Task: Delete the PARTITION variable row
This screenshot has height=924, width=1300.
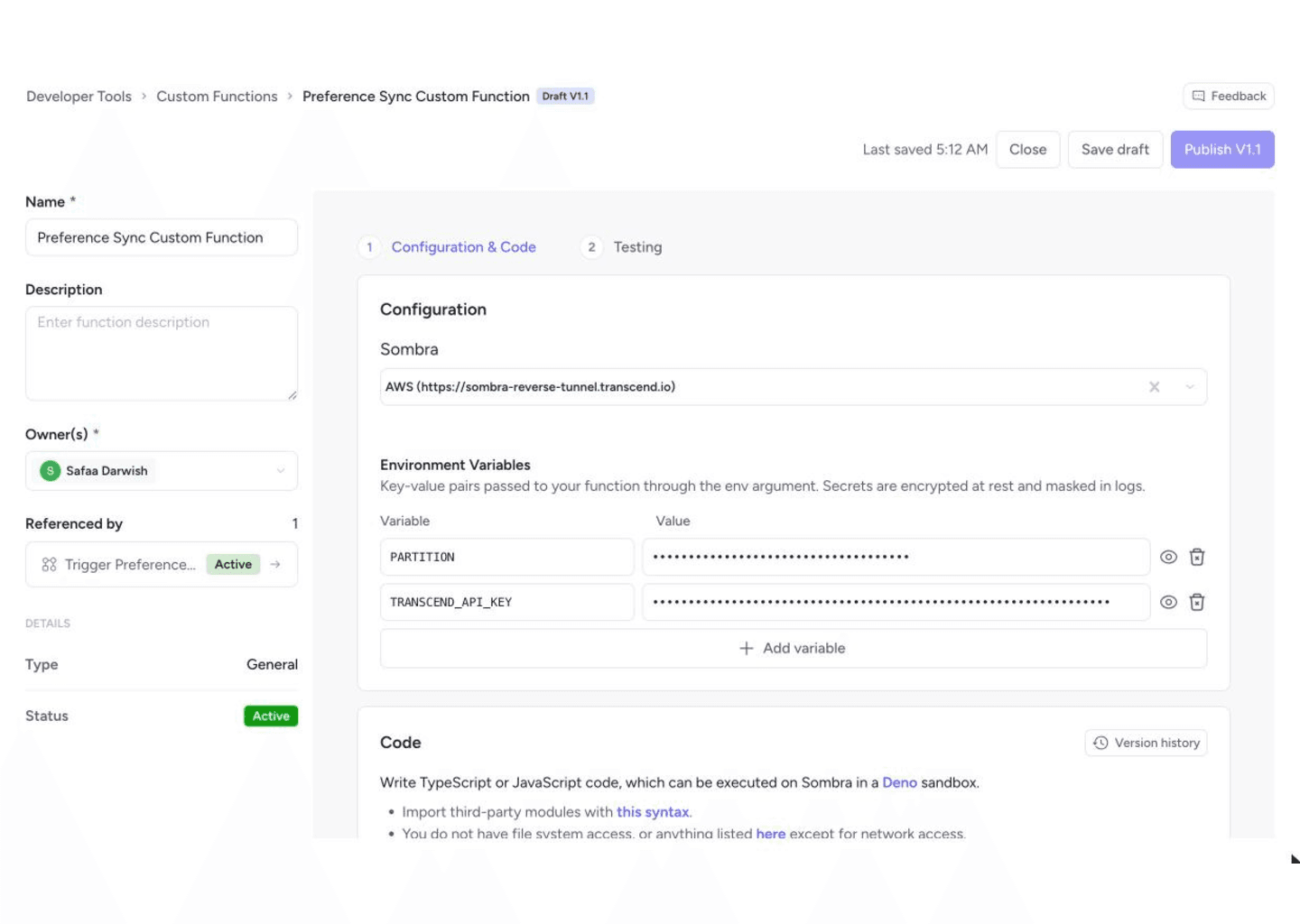Action: tap(1197, 557)
